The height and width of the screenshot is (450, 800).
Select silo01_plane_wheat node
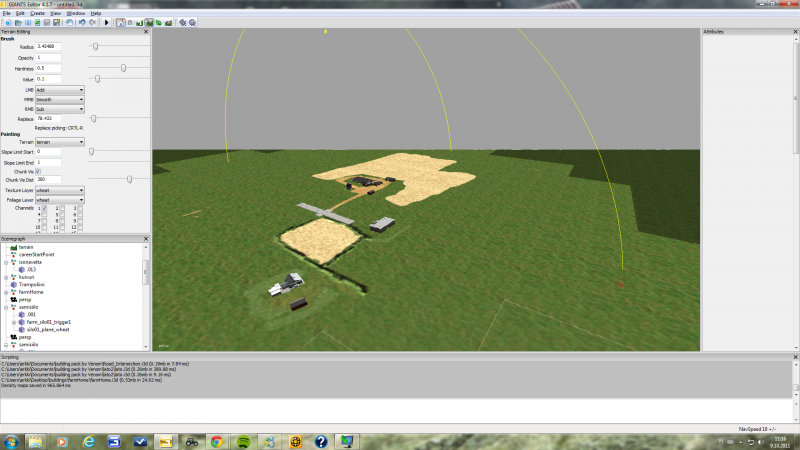[48, 330]
